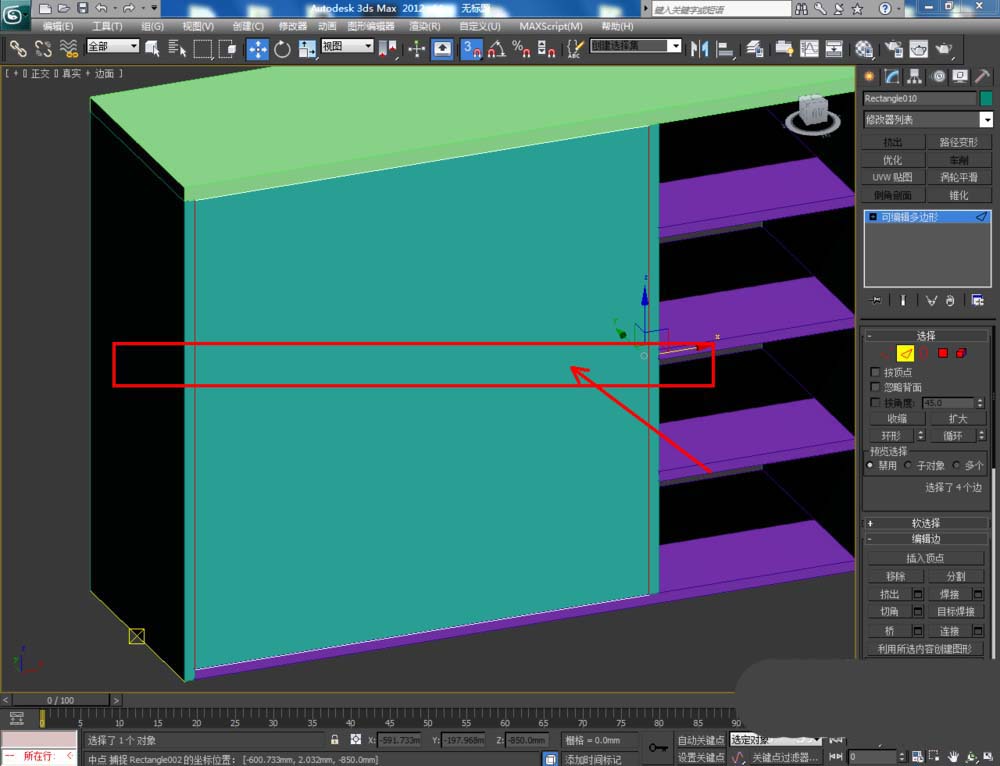Activate the Select and Scale tool
1000x766 pixels.
pyautogui.click(x=307, y=49)
